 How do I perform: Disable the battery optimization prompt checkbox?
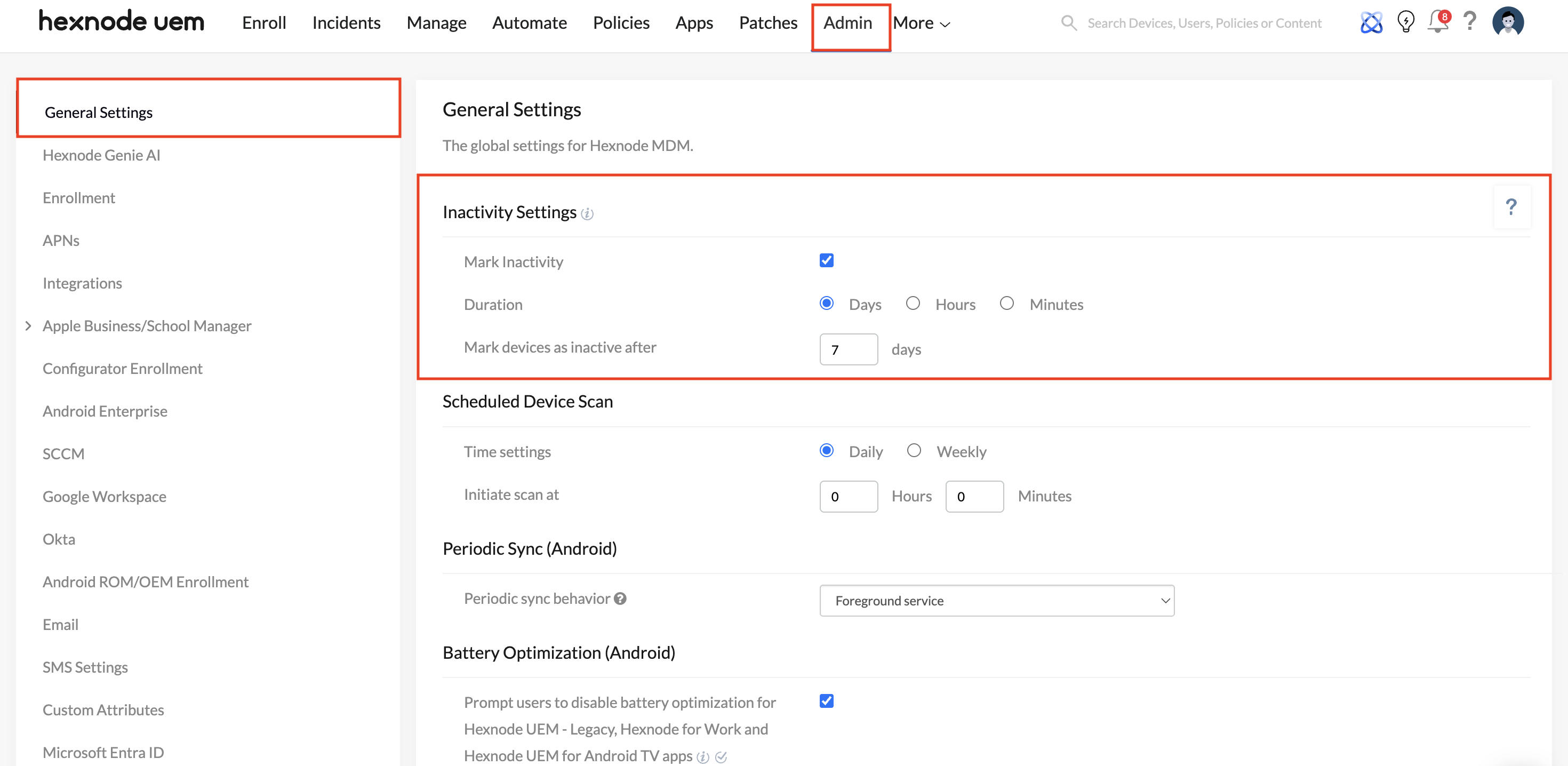click(x=826, y=701)
